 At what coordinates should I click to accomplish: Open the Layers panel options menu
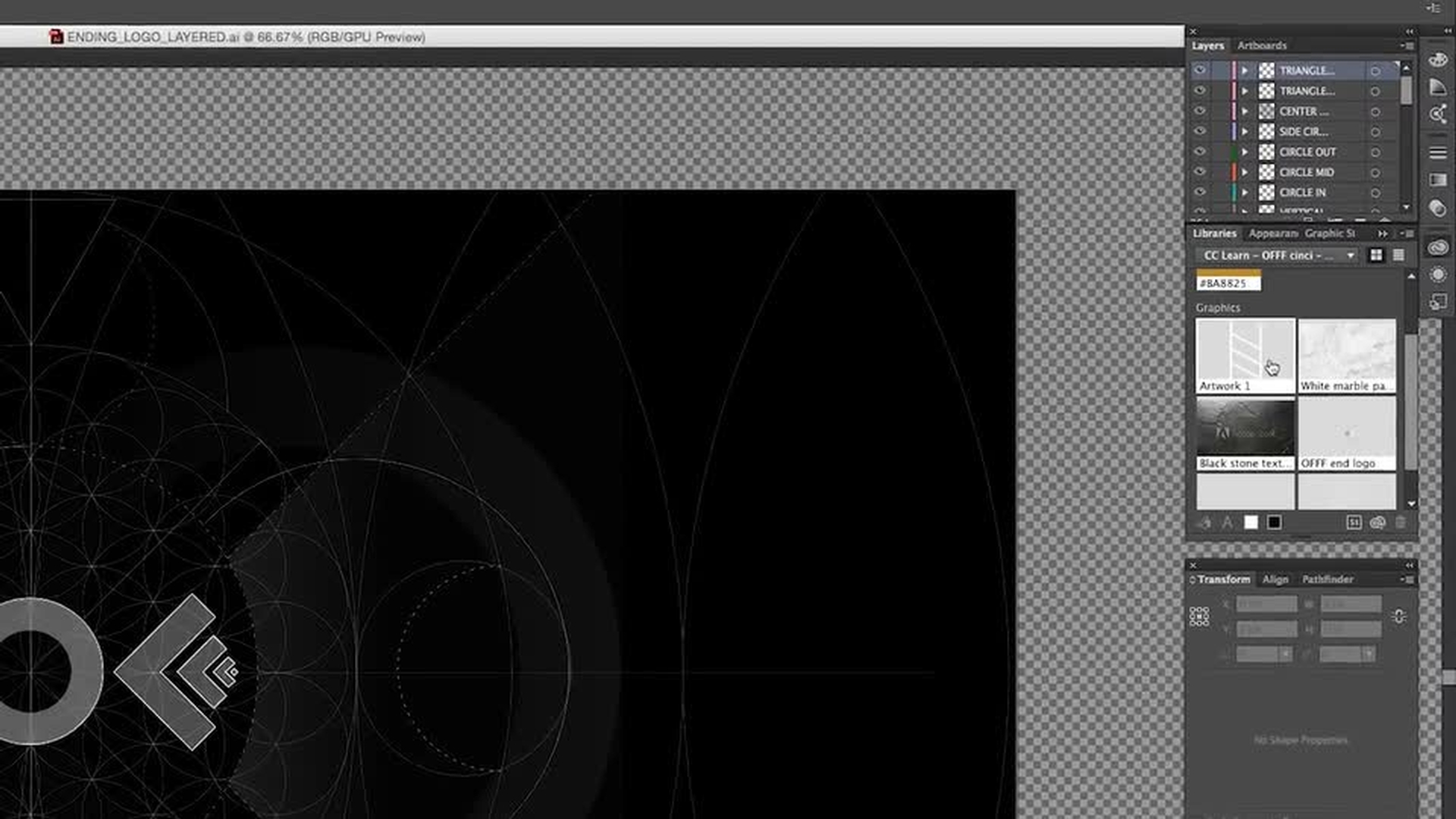coord(1407,45)
